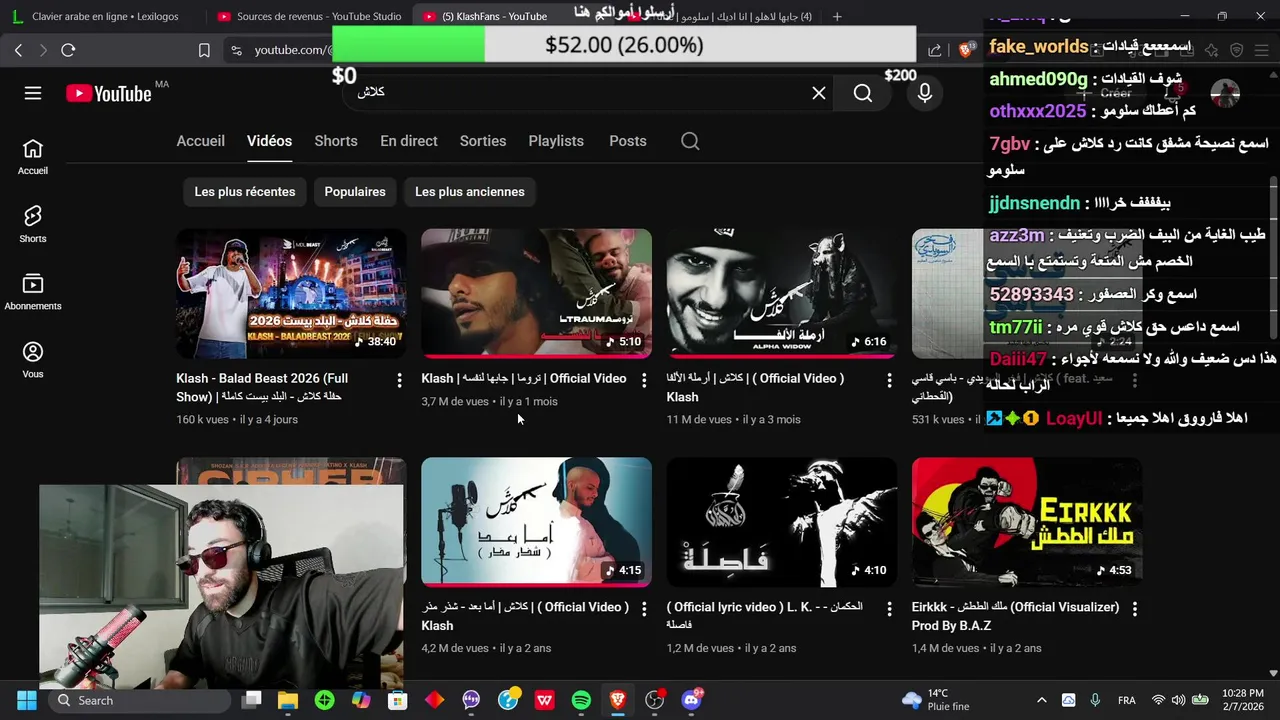Image resolution: width=1280 pixels, height=720 pixels.
Task: Go back in the browser
Action: pos(18,50)
